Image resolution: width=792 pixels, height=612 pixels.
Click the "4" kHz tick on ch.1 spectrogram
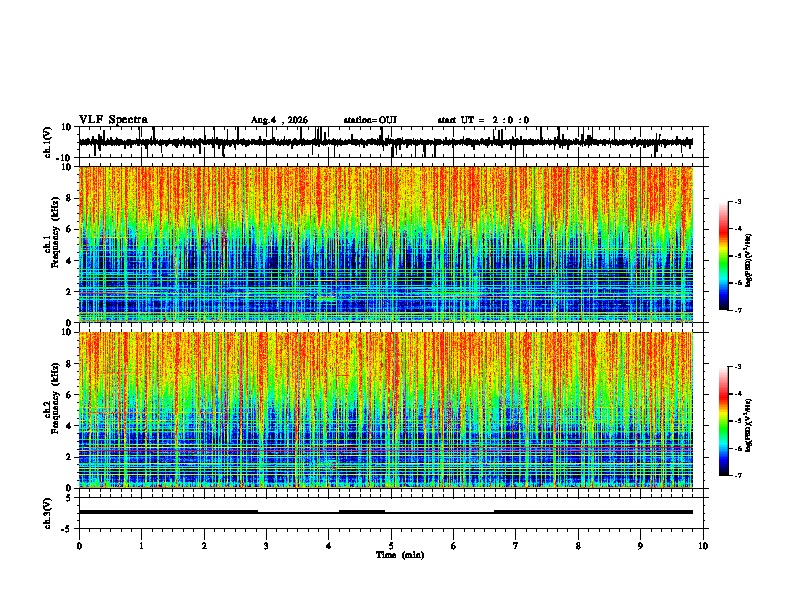pyautogui.click(x=69, y=261)
